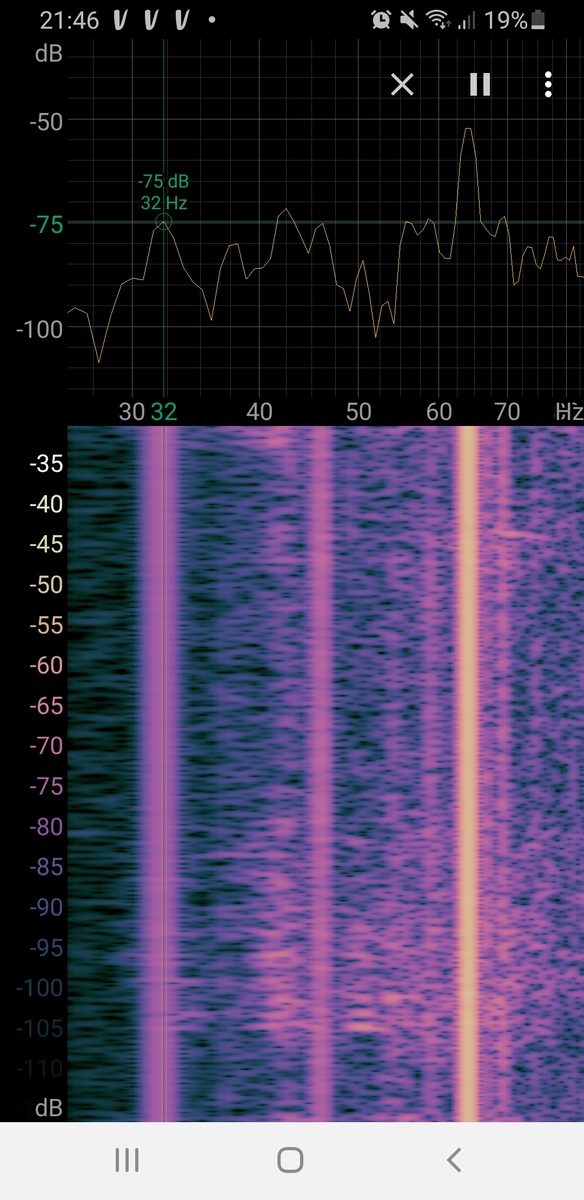Tap the 30 Hz frequency axis label
Viewport: 584px width, 1200px height.
132,411
